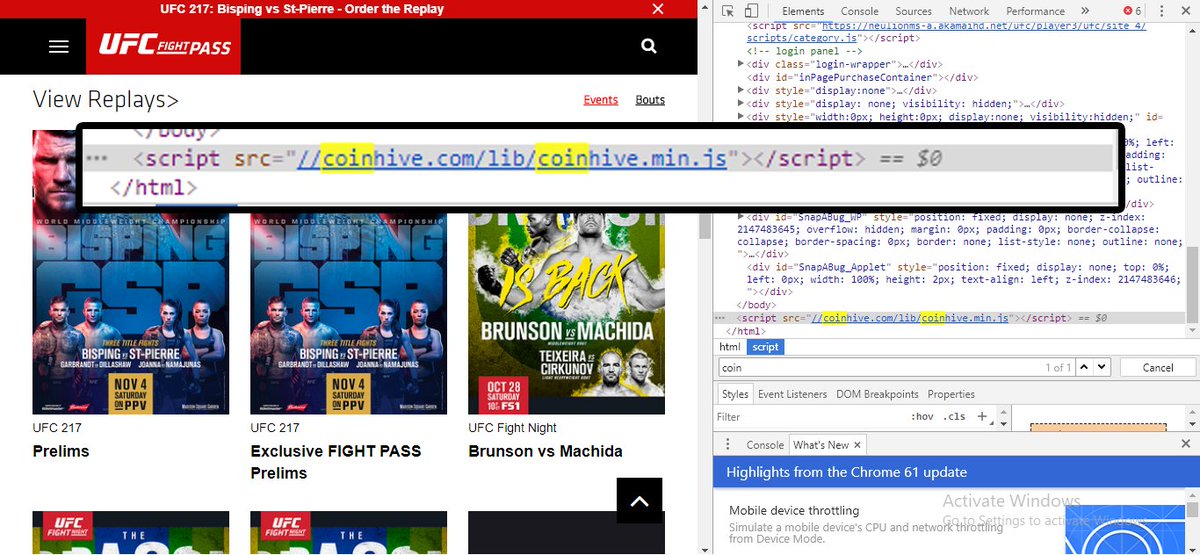The width and height of the screenshot is (1200, 555).
Task: Close the bottom DevTools drawer
Action: (1185, 445)
